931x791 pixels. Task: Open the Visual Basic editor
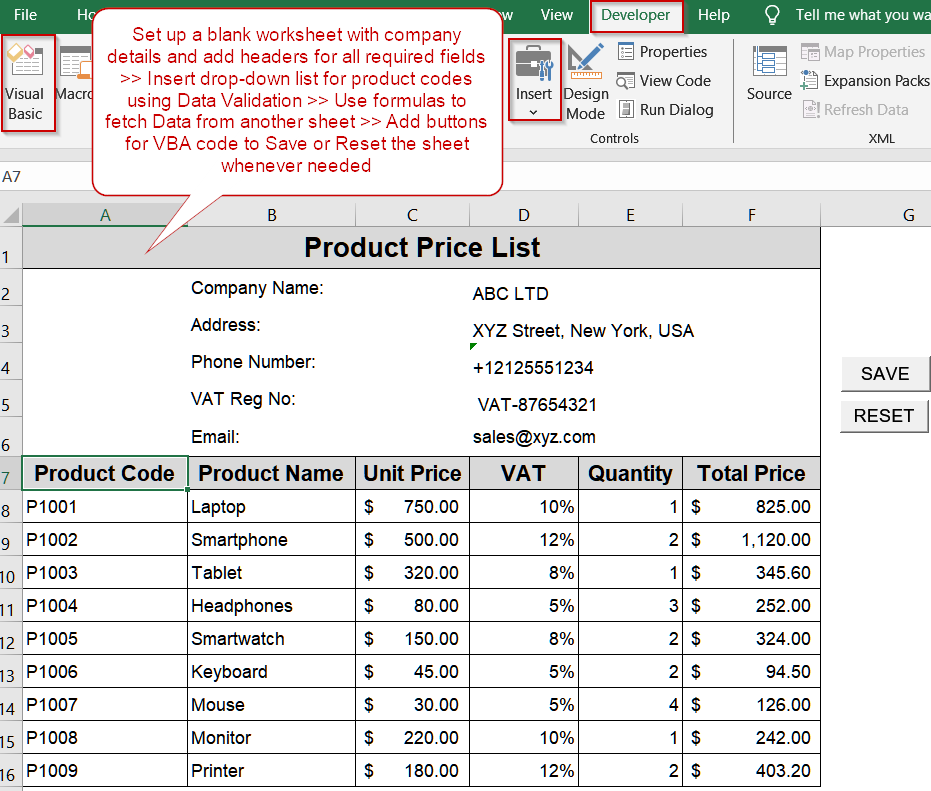(26, 82)
